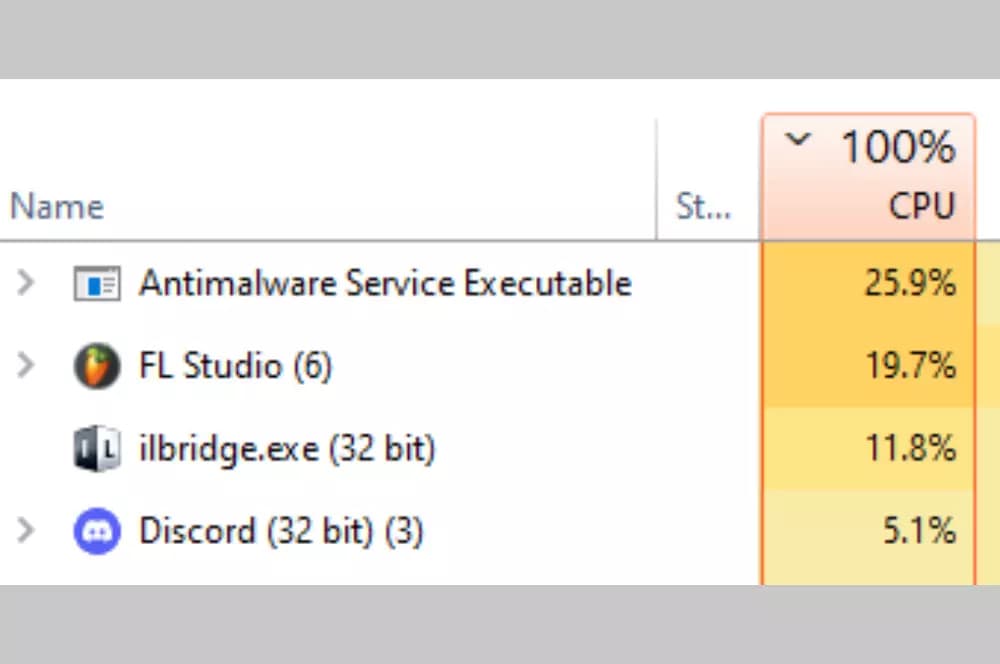
Task: Click the FL Studio app icon in its row
Action: [97, 366]
